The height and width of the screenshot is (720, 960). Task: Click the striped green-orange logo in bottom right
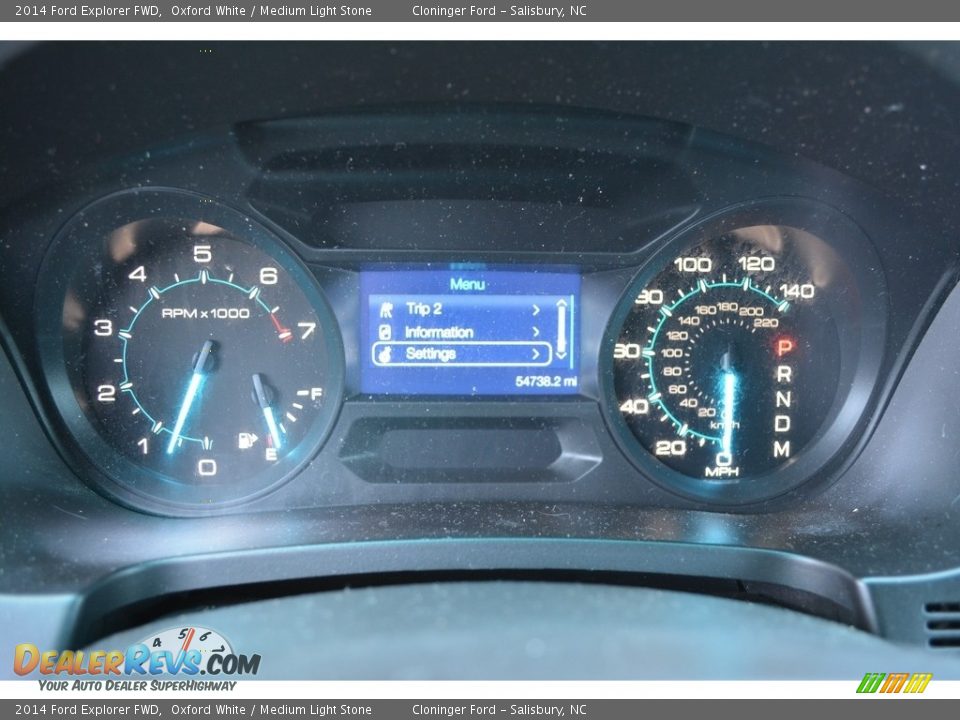click(x=893, y=683)
